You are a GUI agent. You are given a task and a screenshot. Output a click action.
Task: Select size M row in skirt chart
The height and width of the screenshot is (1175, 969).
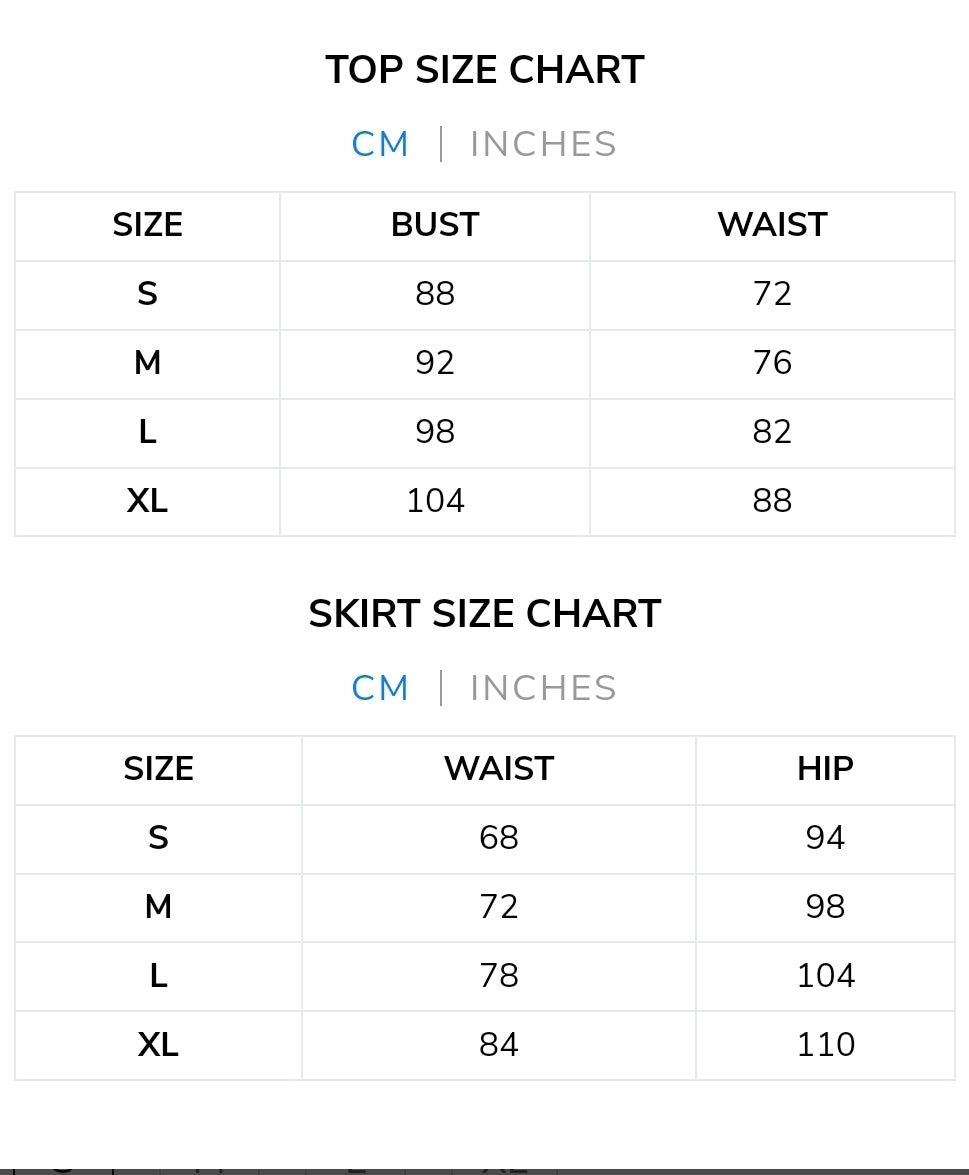(x=158, y=907)
